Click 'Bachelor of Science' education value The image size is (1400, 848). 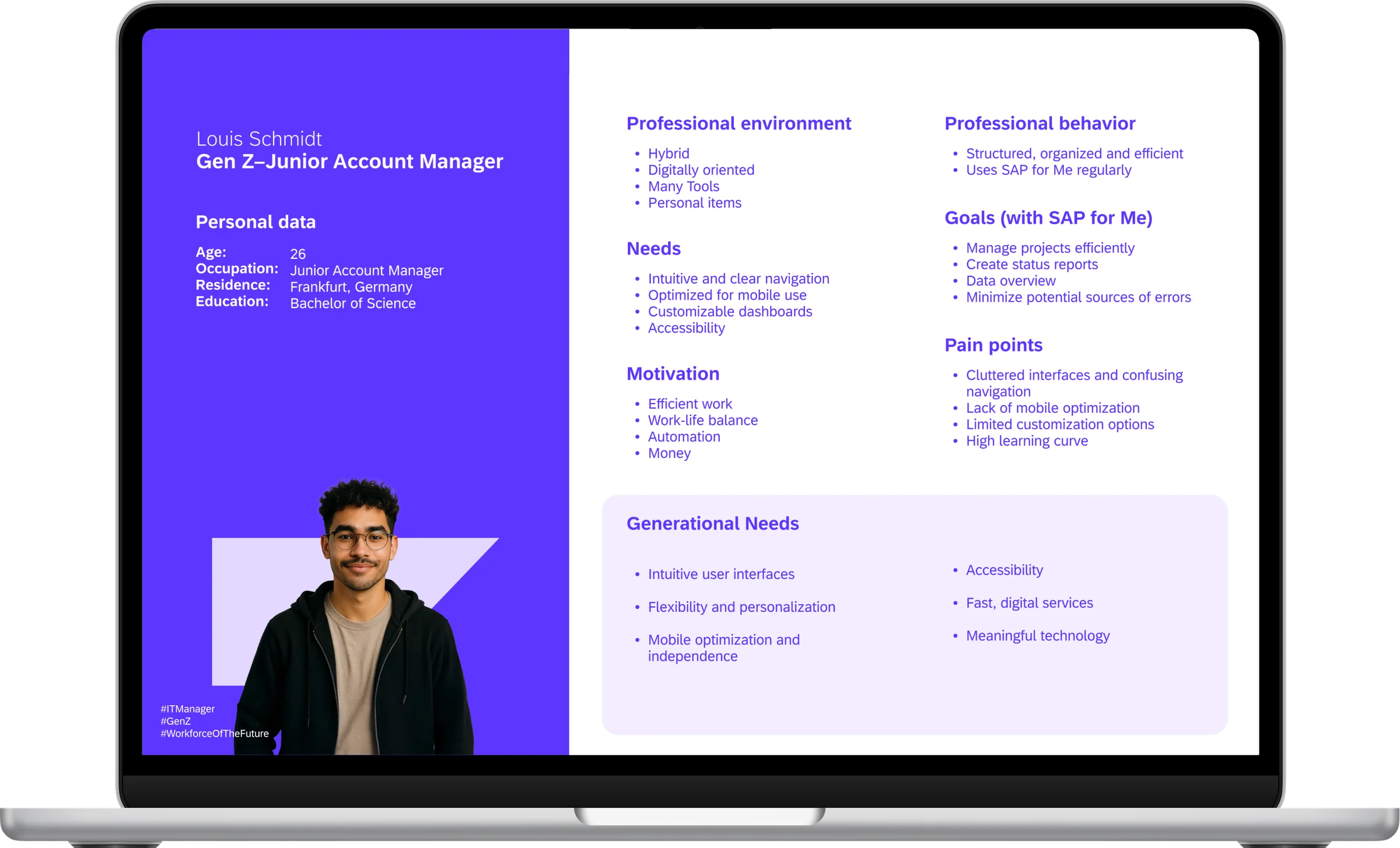tap(353, 303)
